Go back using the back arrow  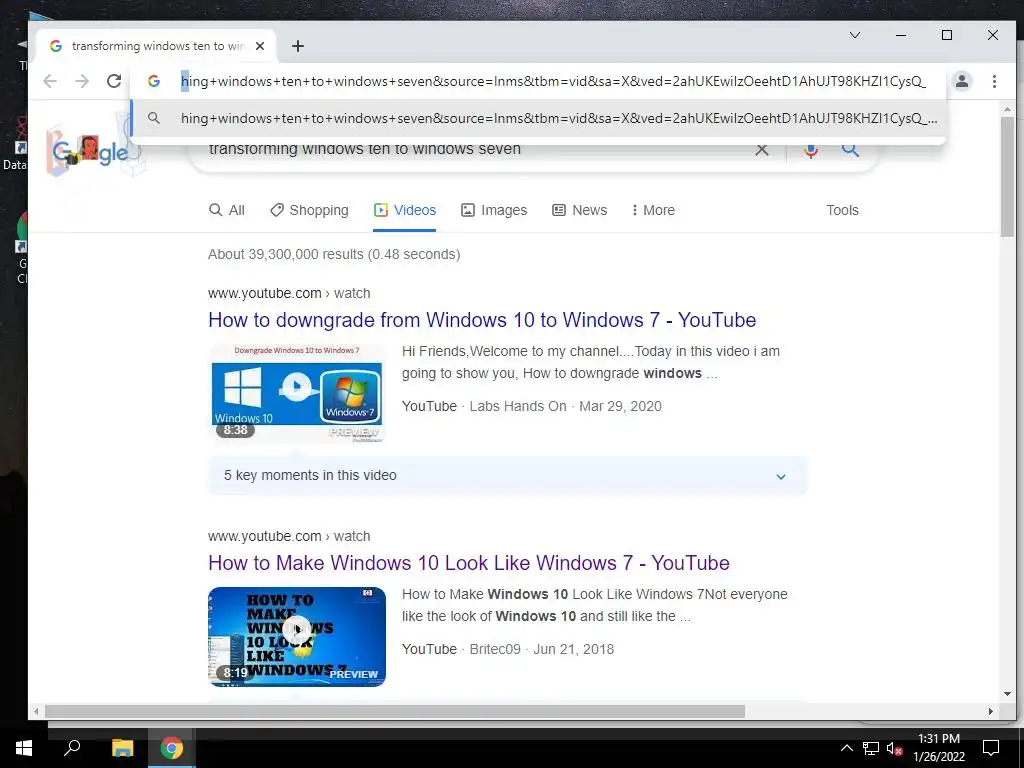click(x=50, y=81)
